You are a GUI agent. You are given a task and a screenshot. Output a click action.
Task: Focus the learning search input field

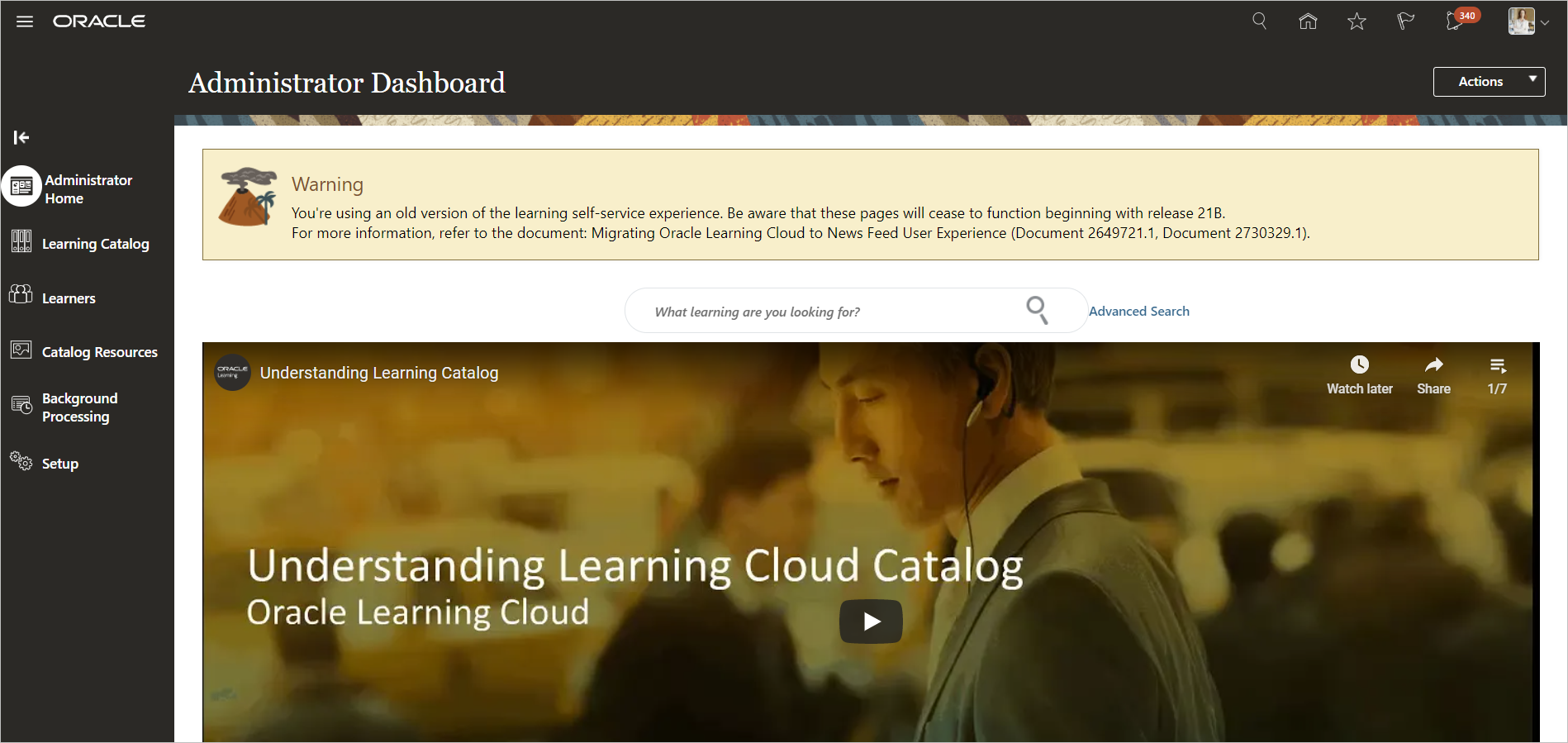826,312
